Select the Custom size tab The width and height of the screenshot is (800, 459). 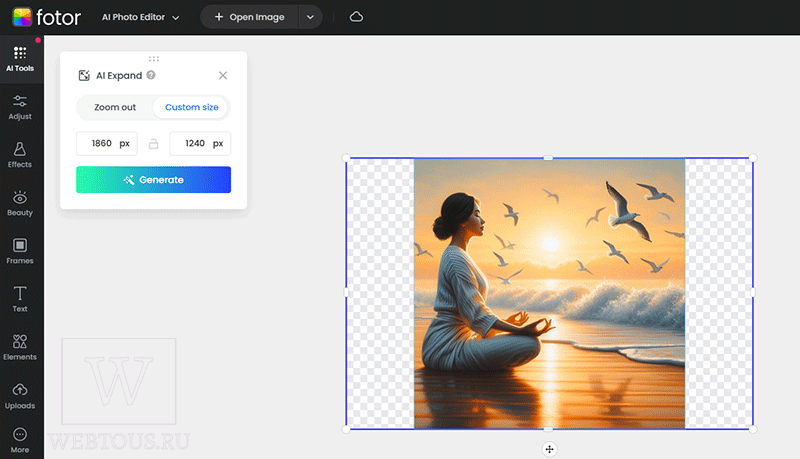pos(192,107)
